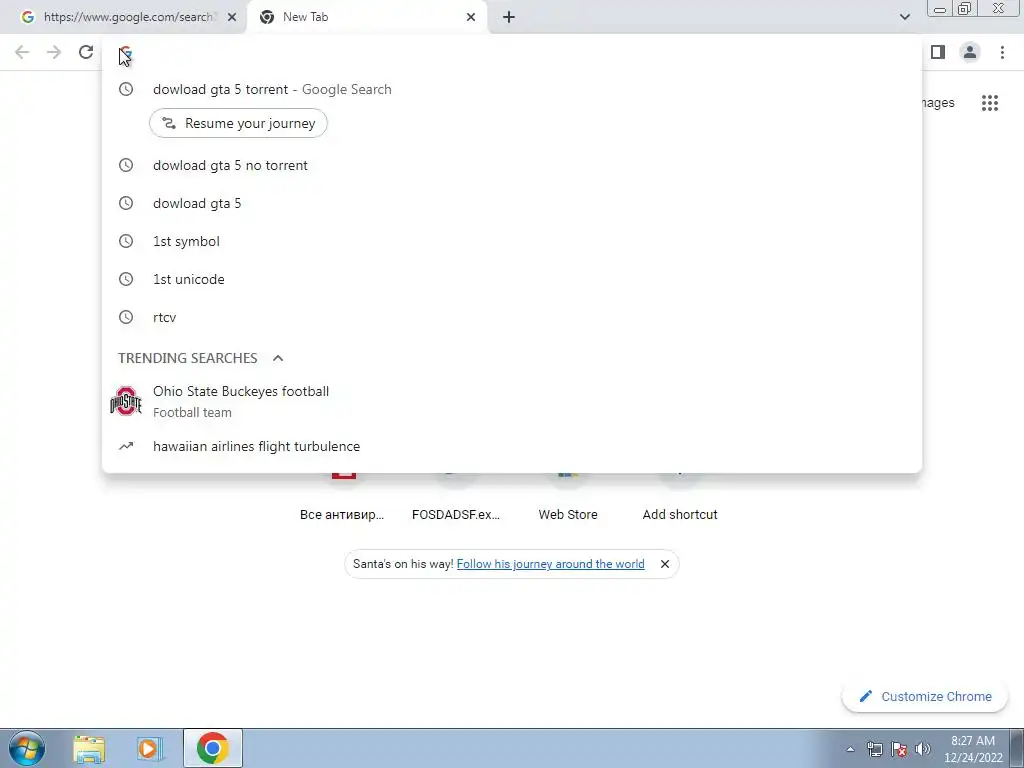The width and height of the screenshot is (1024, 768).
Task: Switch to the google.com/search tab
Action: [123, 17]
